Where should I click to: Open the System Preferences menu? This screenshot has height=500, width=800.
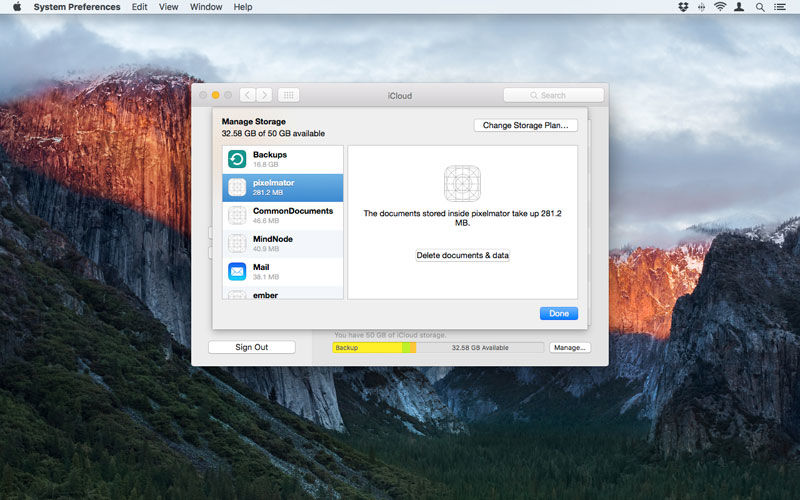click(x=77, y=7)
